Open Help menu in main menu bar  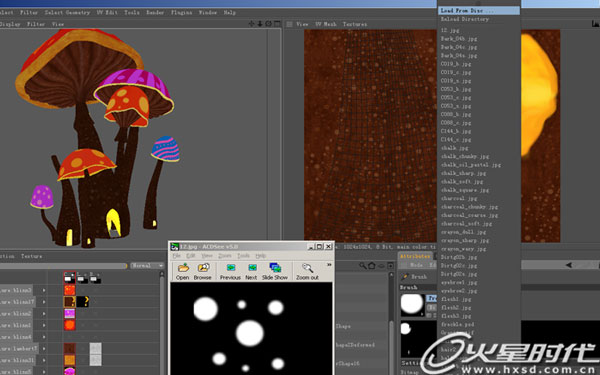tap(230, 13)
